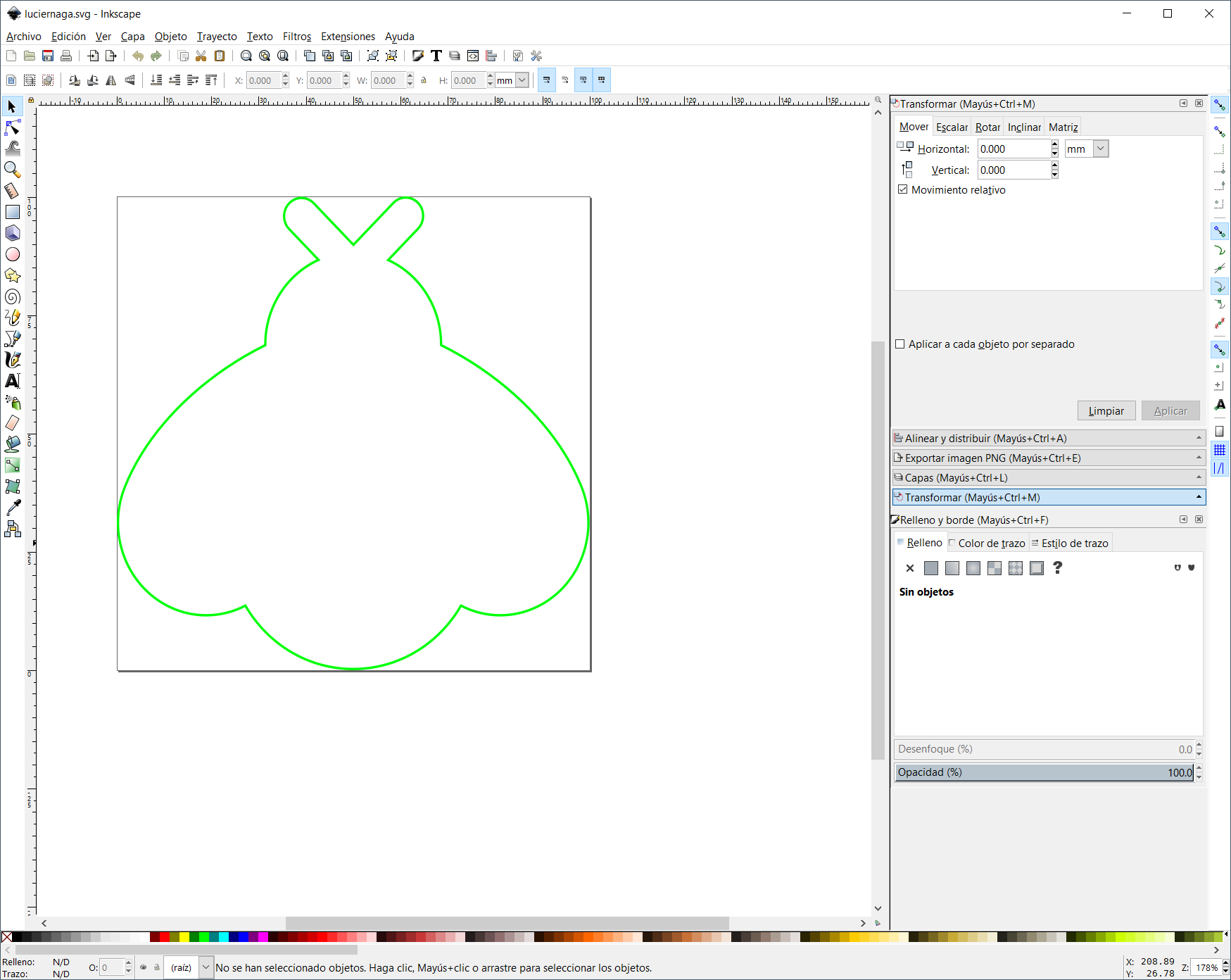Select the ellipse tool
1231x980 pixels.
(x=12, y=254)
